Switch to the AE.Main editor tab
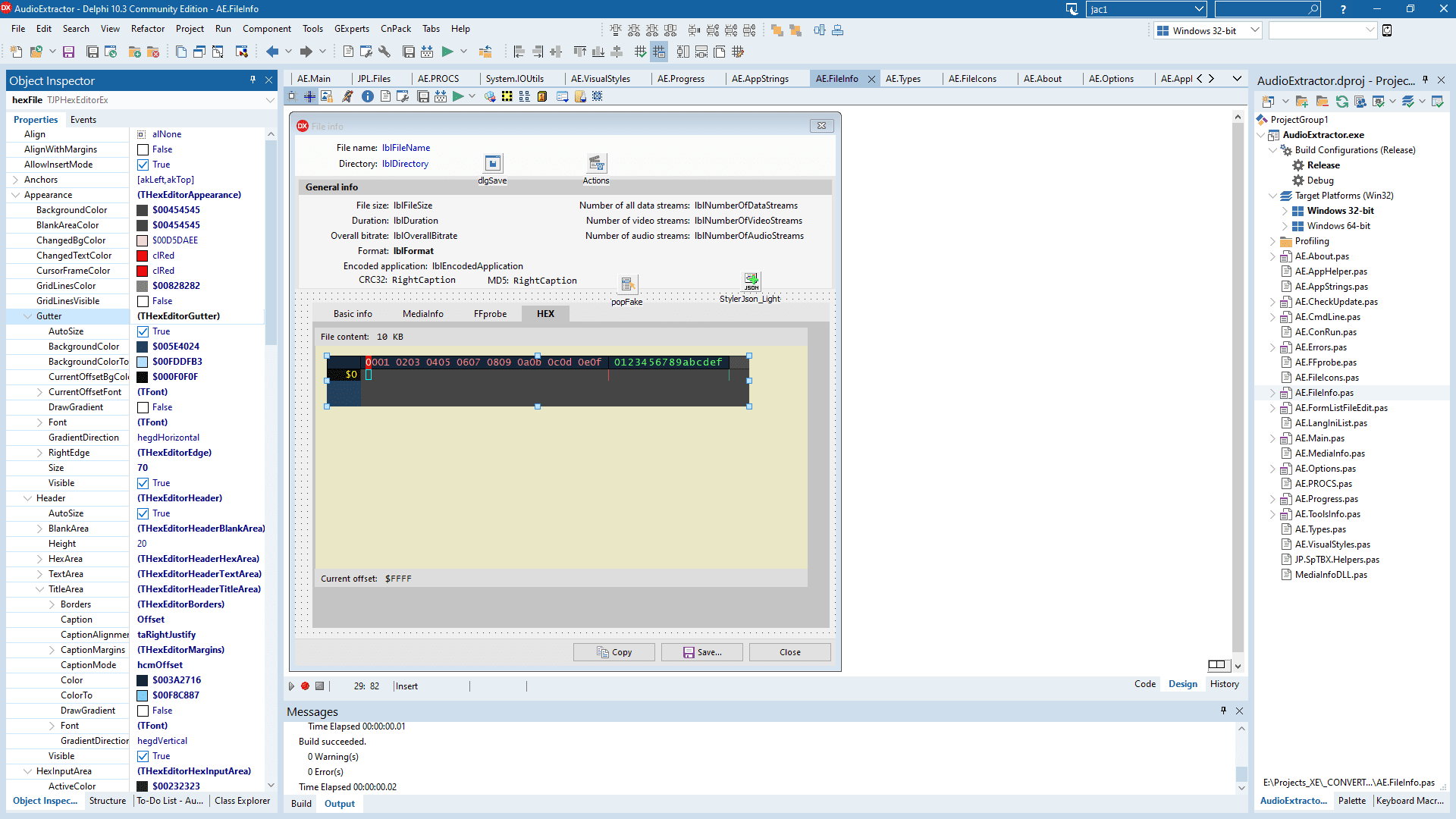 [314, 79]
